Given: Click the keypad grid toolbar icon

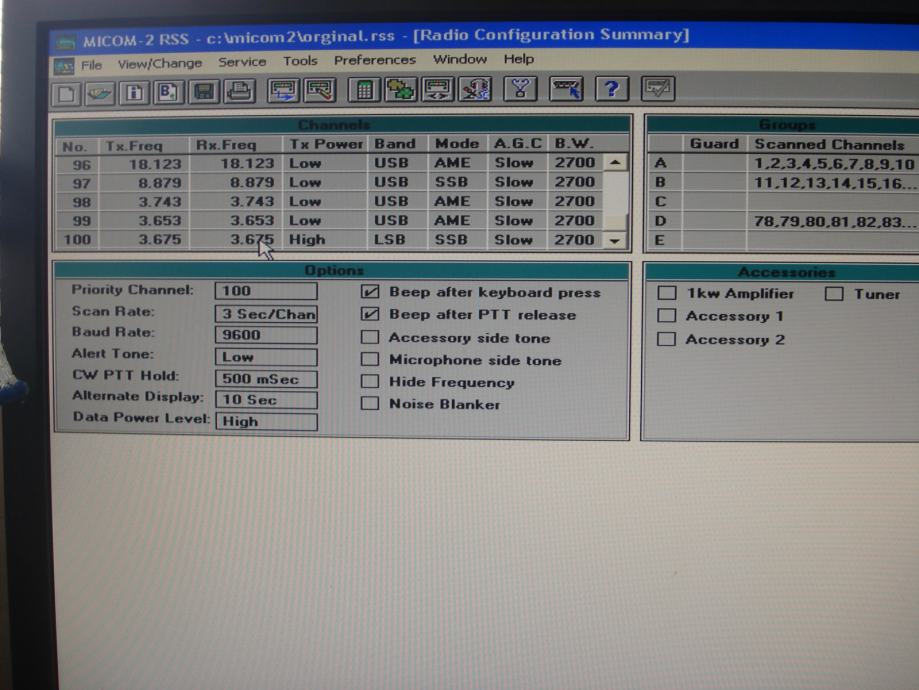Looking at the screenshot, I should (364, 90).
